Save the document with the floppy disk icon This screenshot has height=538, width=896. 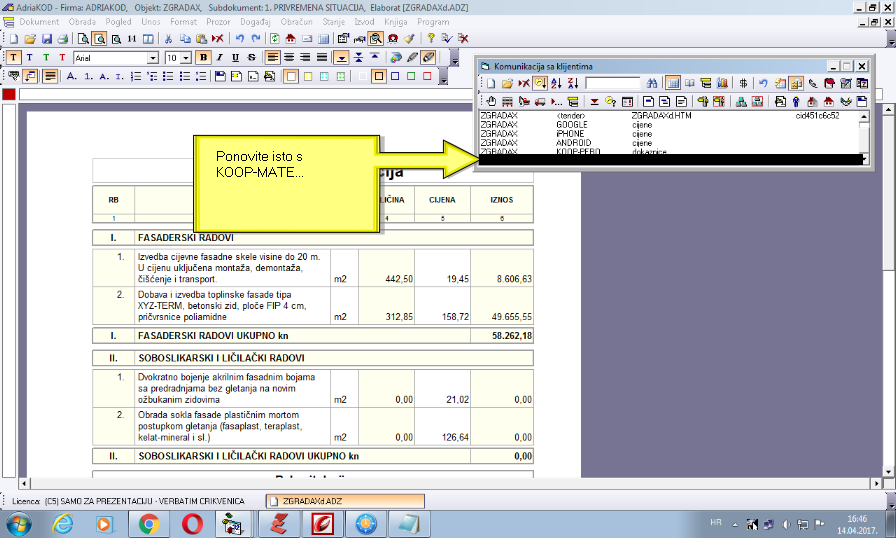click(x=47, y=39)
